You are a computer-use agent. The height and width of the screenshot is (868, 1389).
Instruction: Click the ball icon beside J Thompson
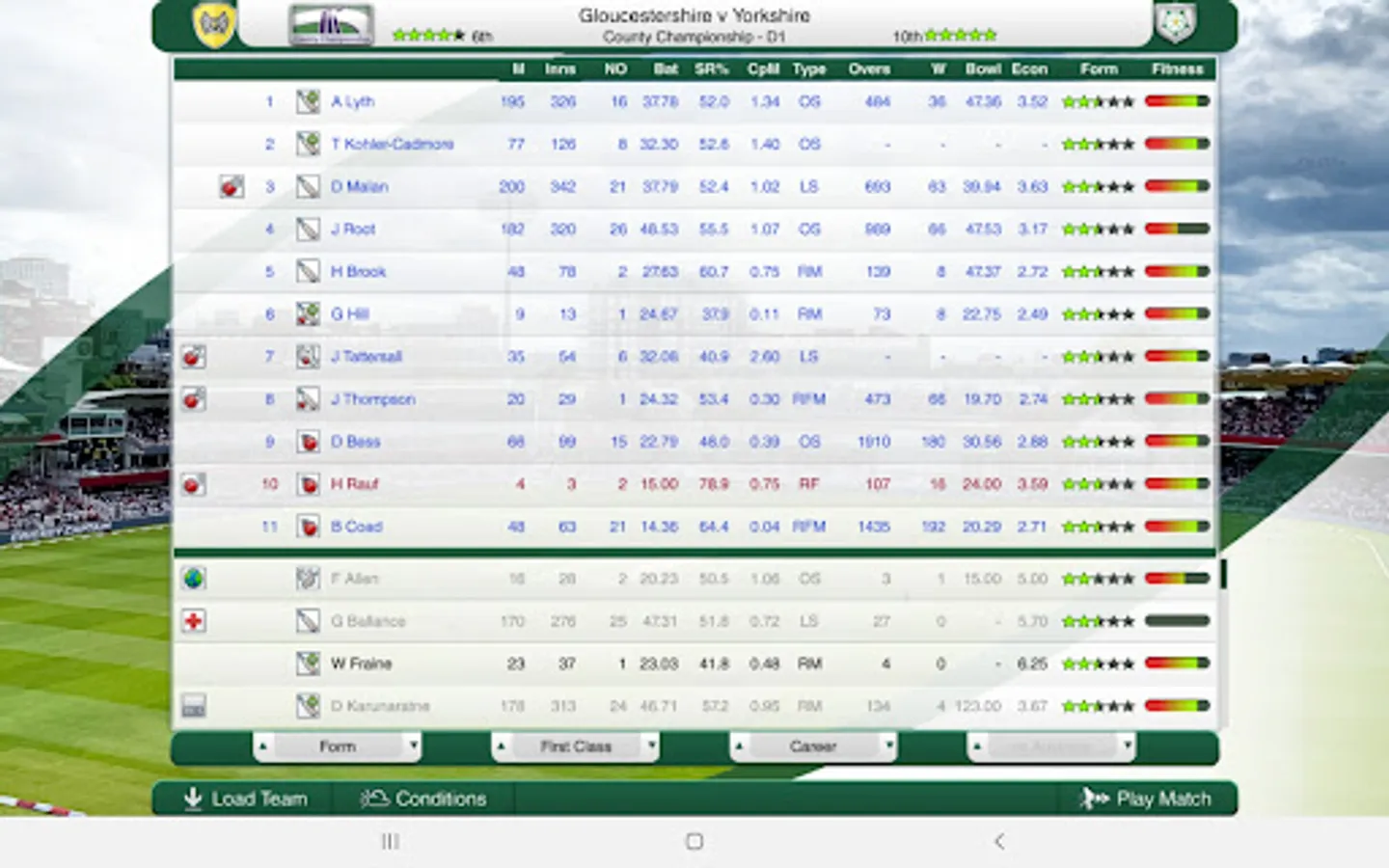[x=194, y=398]
